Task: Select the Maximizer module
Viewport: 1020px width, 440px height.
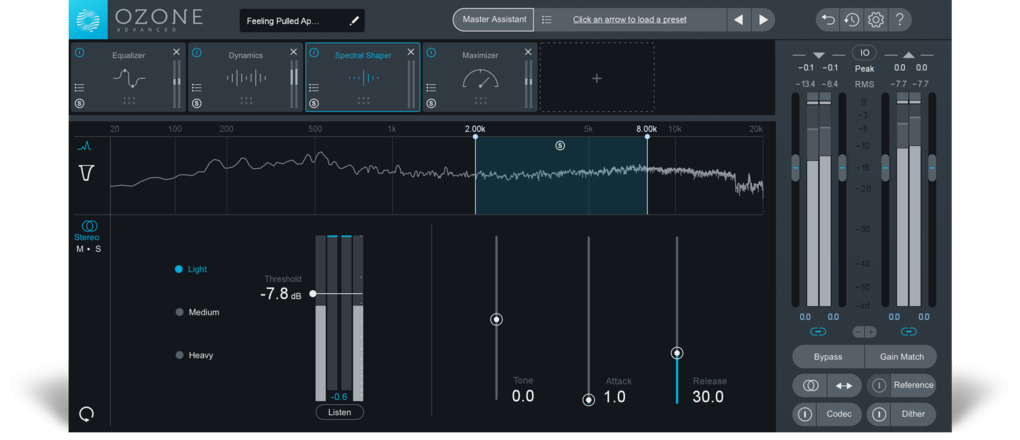Action: point(480,77)
